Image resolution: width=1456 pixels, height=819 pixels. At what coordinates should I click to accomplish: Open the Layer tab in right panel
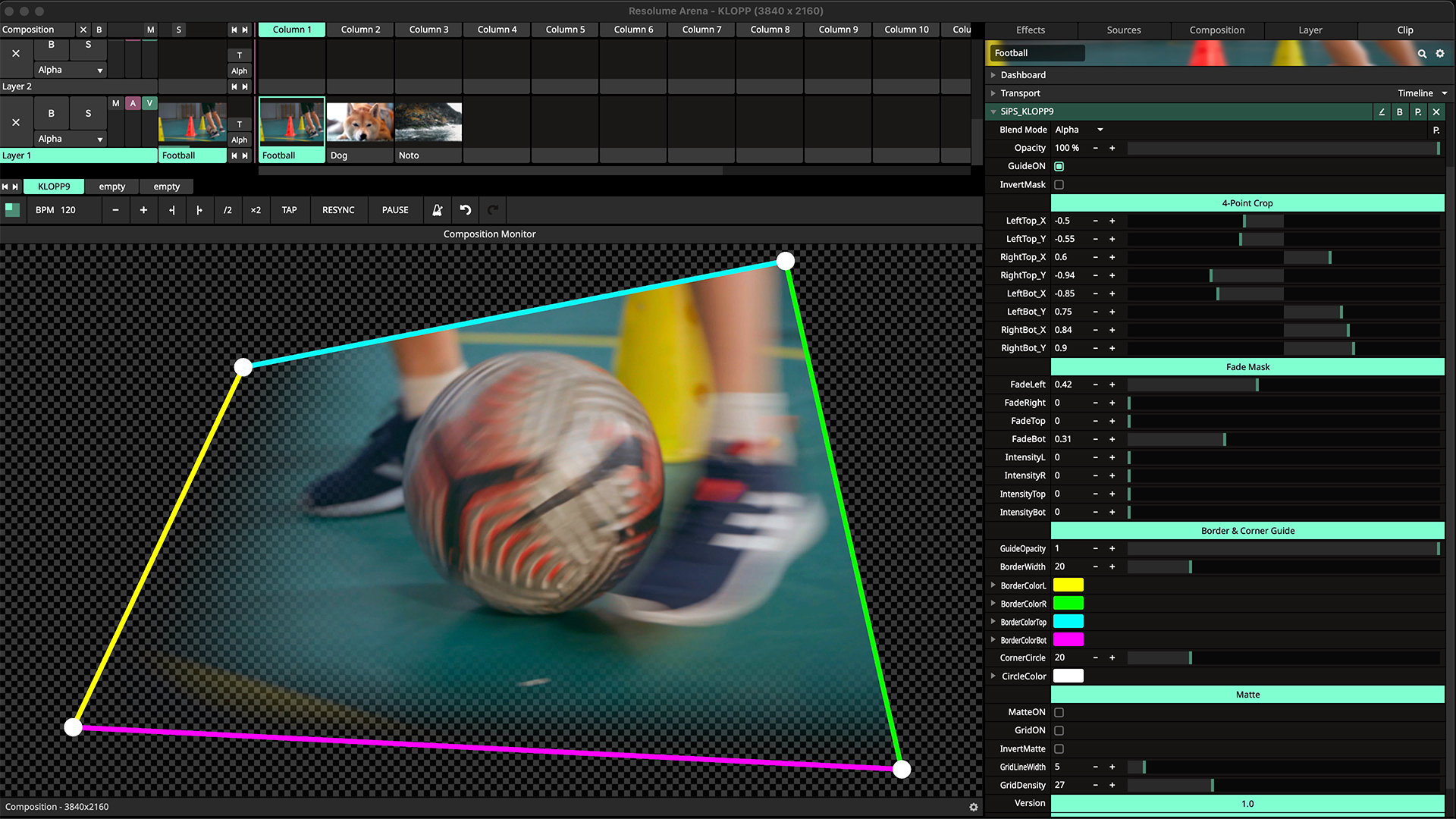(x=1310, y=30)
